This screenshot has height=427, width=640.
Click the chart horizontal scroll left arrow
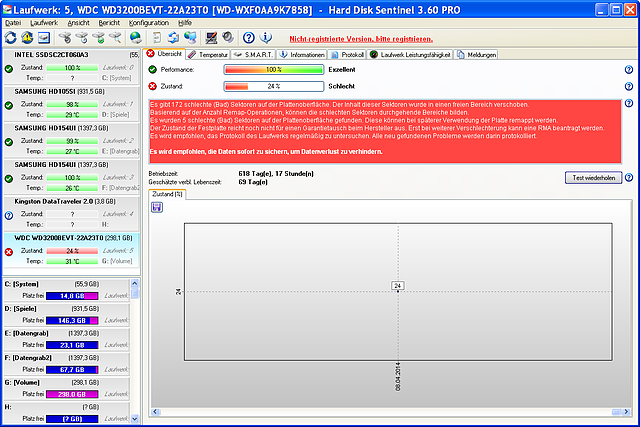tap(155, 412)
